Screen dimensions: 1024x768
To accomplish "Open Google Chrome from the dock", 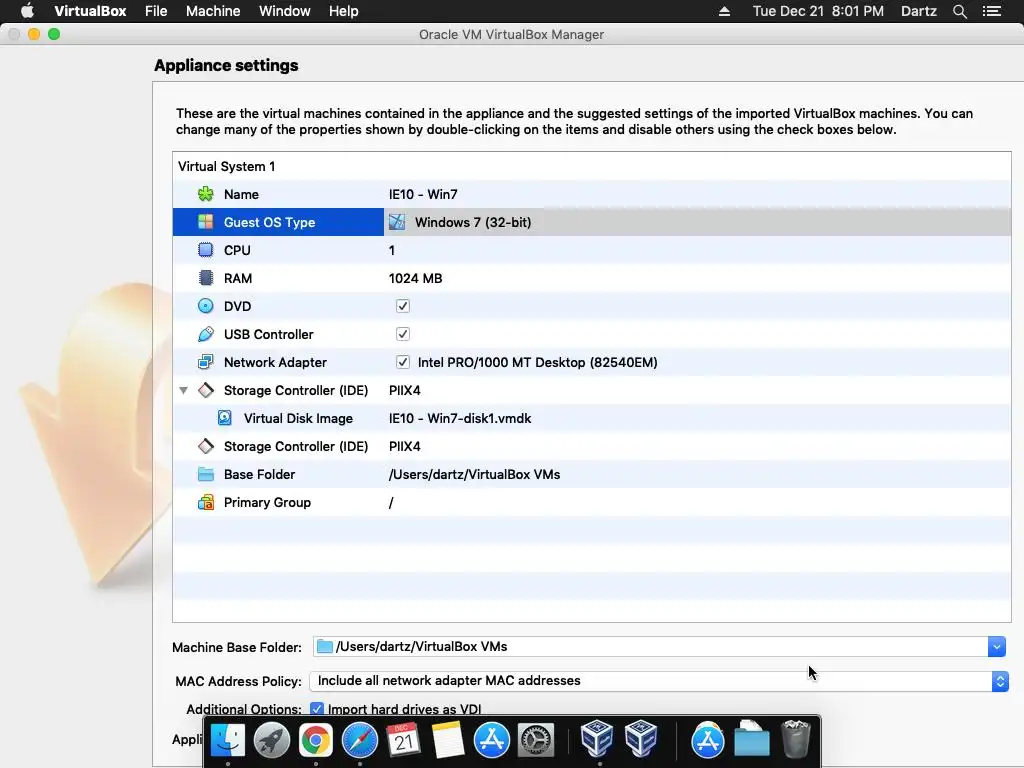I will [x=315, y=740].
